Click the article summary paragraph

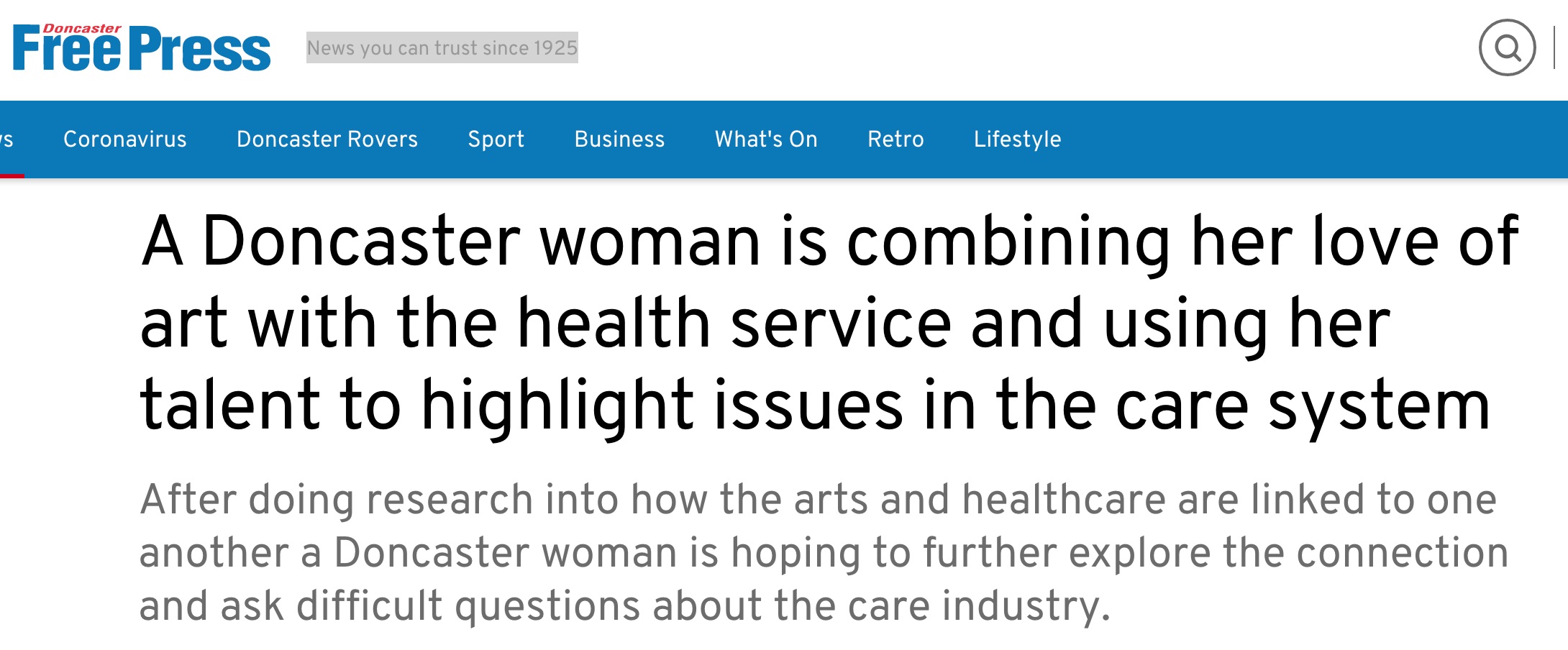tap(820, 552)
